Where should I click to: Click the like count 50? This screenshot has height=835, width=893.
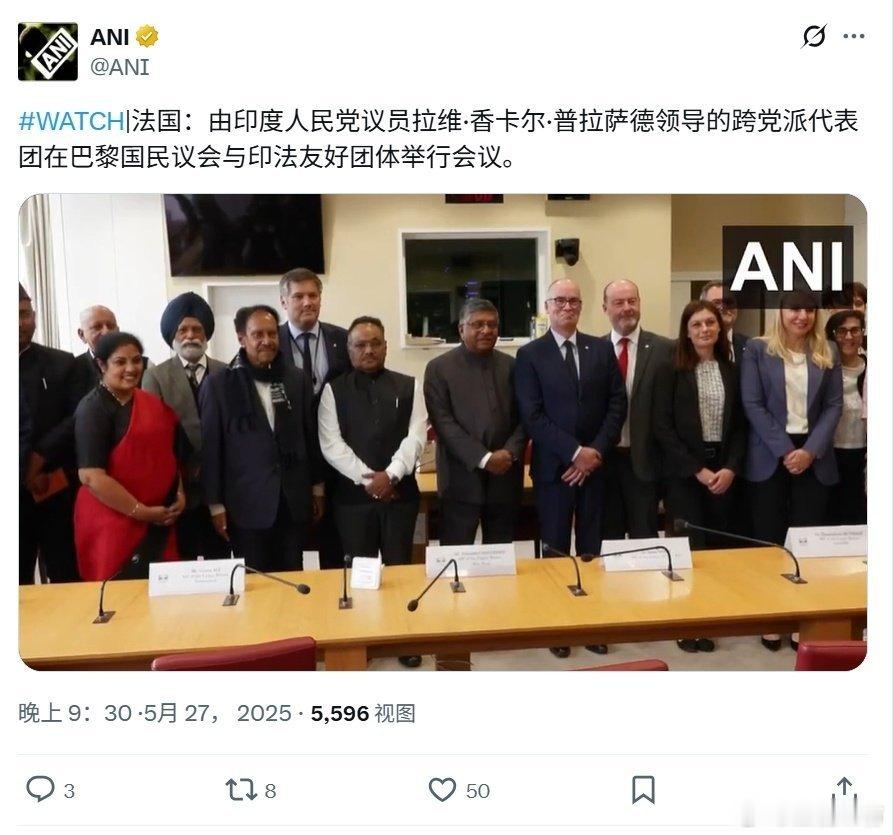[x=477, y=791]
